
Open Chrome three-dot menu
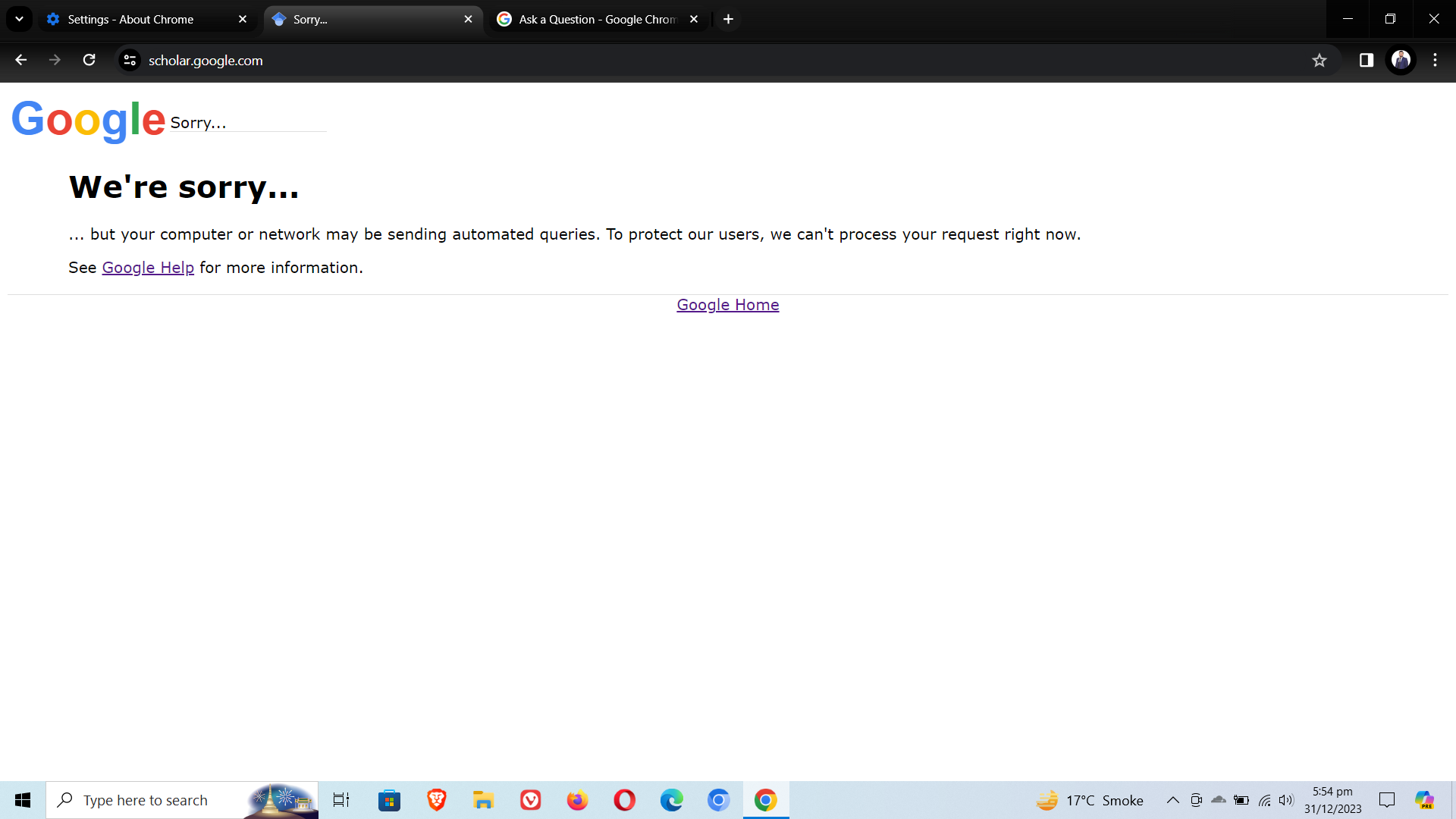(x=1435, y=60)
